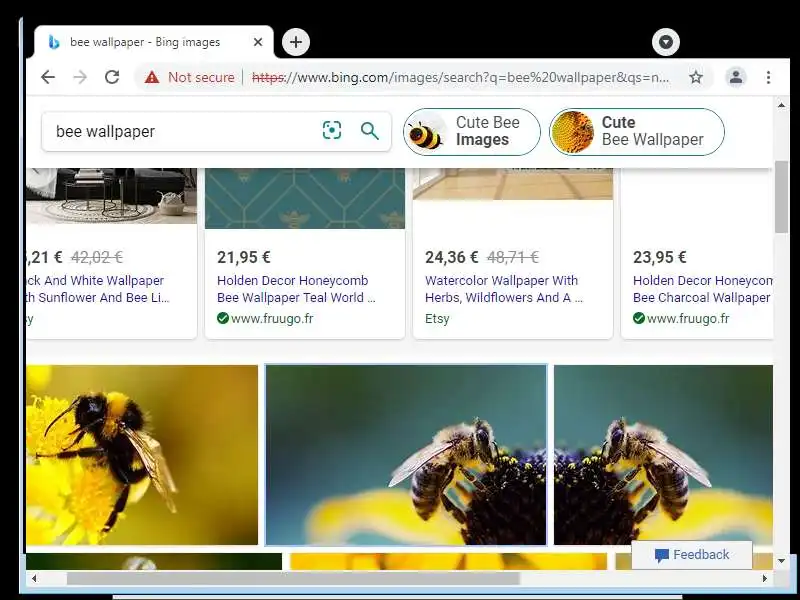Click the horizontal scrollbar right arrow
Viewport: 800px width, 600px height.
tap(764, 578)
